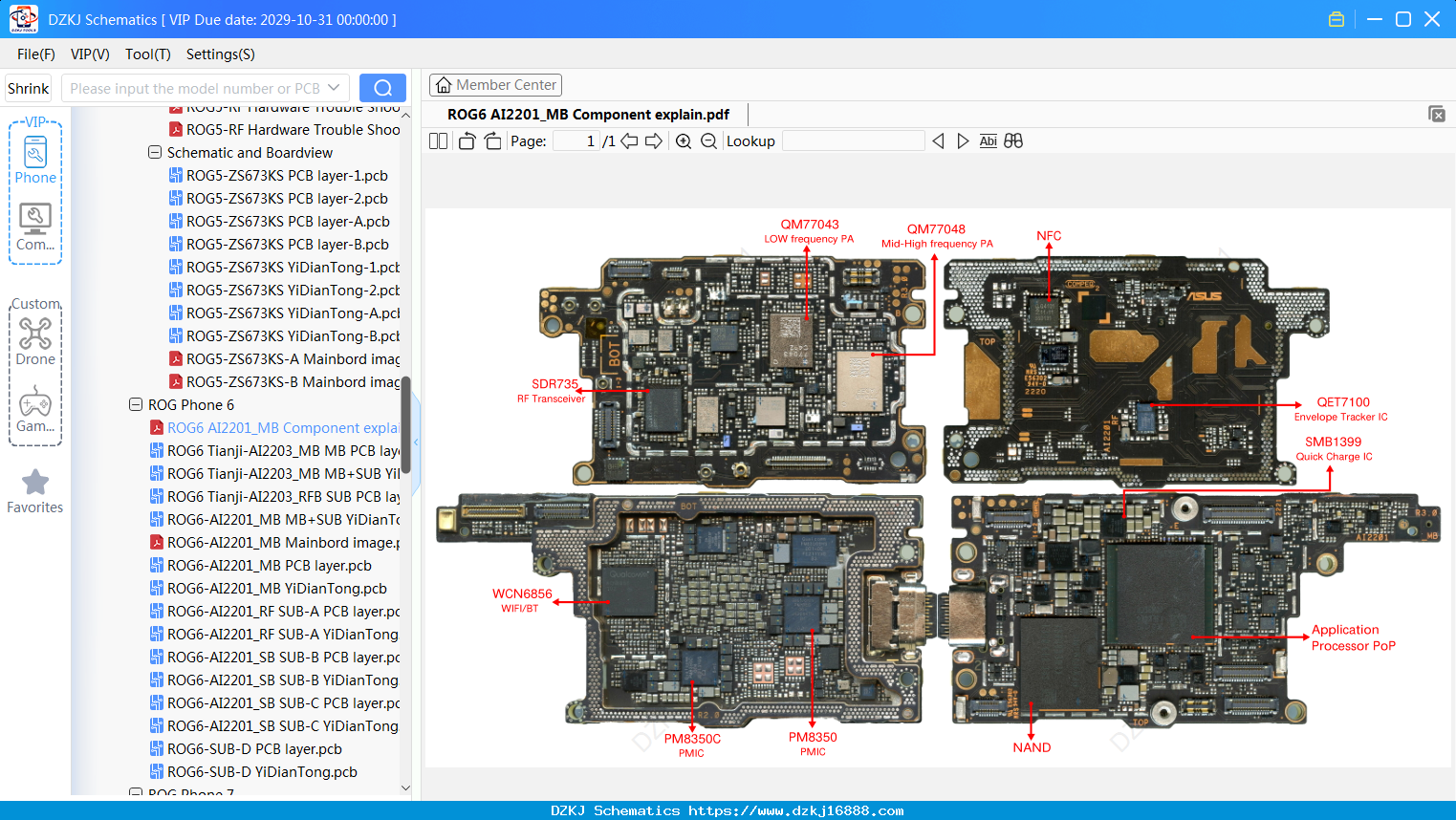
Task: Select ROG6 AI2201_MB Component explain file
Action: click(x=275, y=428)
